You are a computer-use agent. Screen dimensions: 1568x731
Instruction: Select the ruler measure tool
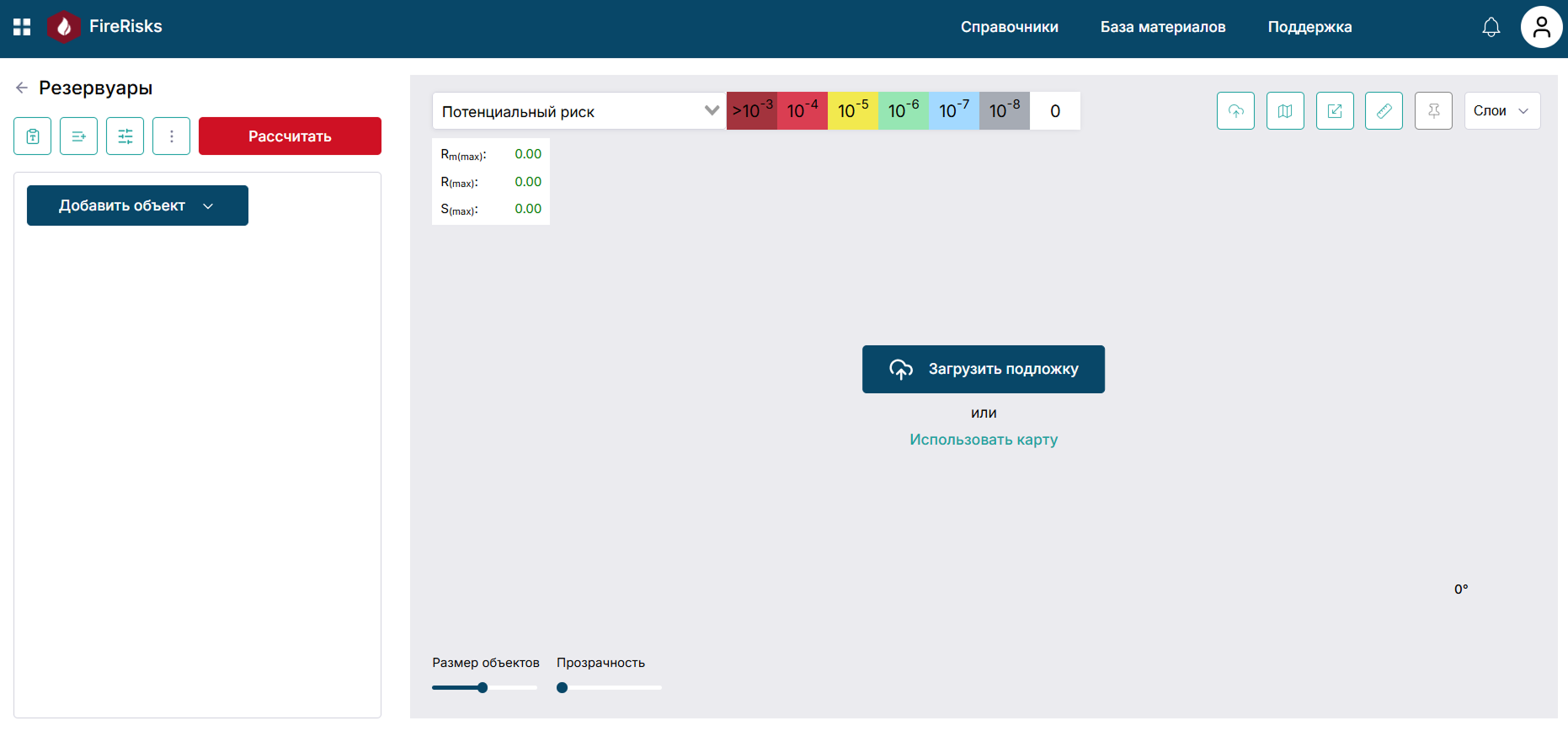point(1384,111)
